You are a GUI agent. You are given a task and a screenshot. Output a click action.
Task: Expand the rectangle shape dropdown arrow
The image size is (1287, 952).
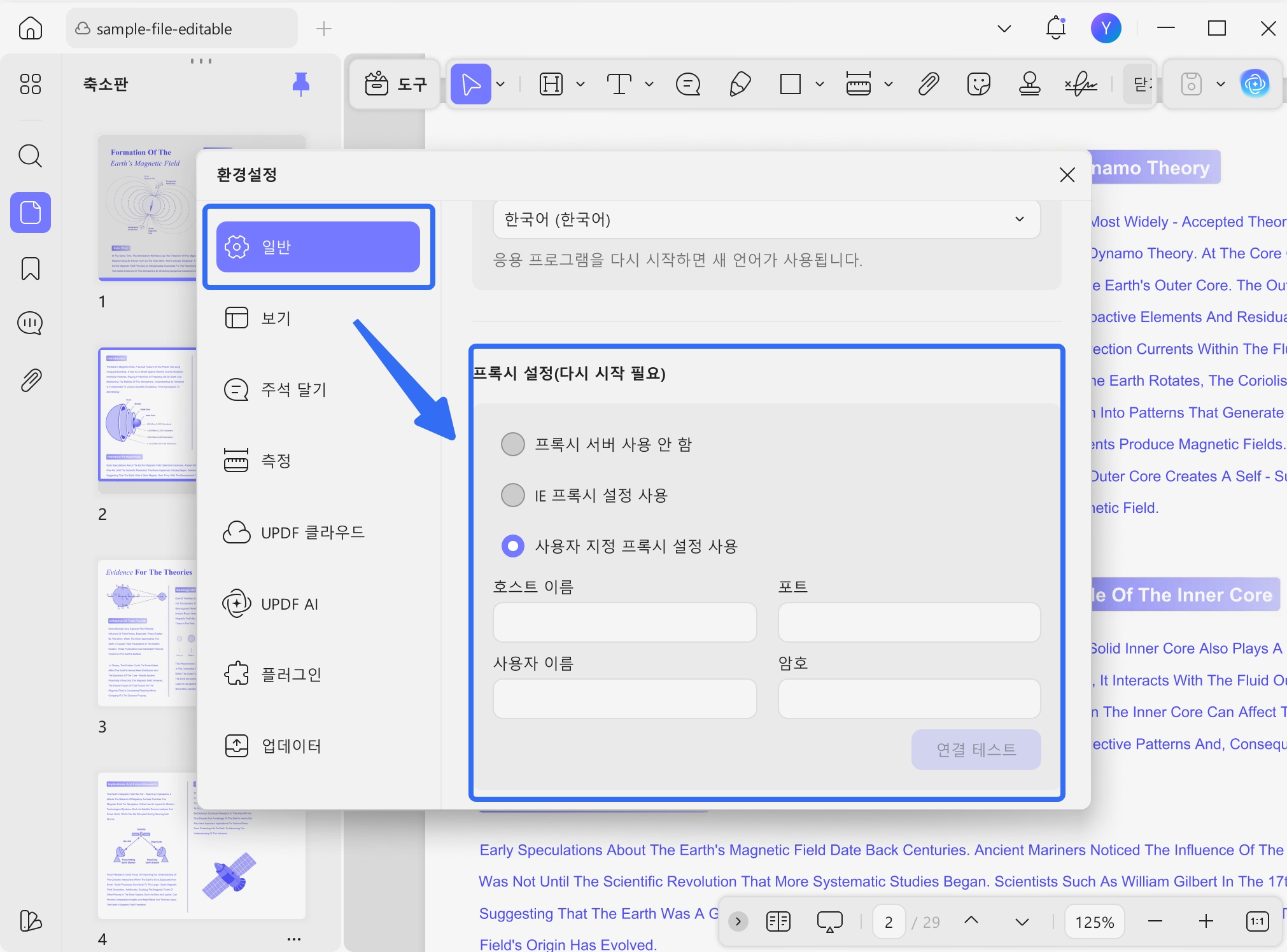820,84
